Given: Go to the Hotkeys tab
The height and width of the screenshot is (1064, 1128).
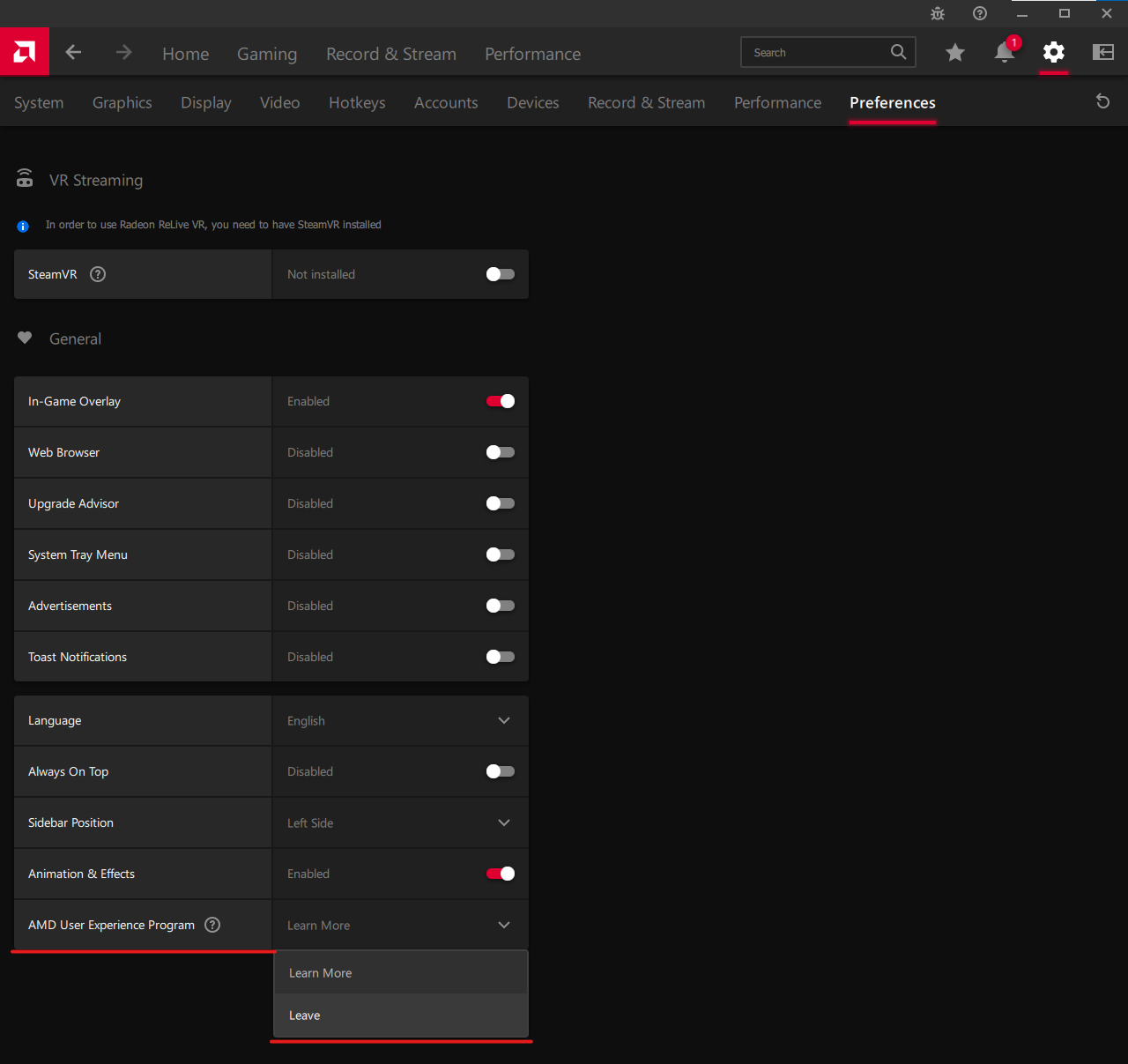Looking at the screenshot, I should coord(357,102).
